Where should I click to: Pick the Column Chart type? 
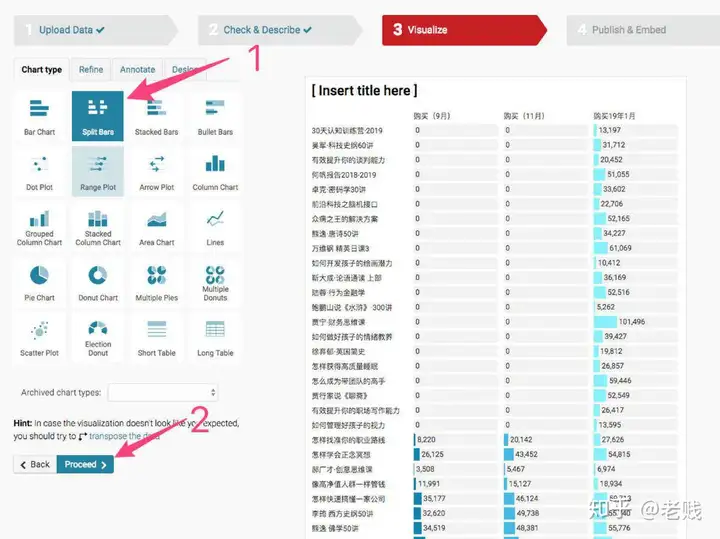click(x=215, y=172)
